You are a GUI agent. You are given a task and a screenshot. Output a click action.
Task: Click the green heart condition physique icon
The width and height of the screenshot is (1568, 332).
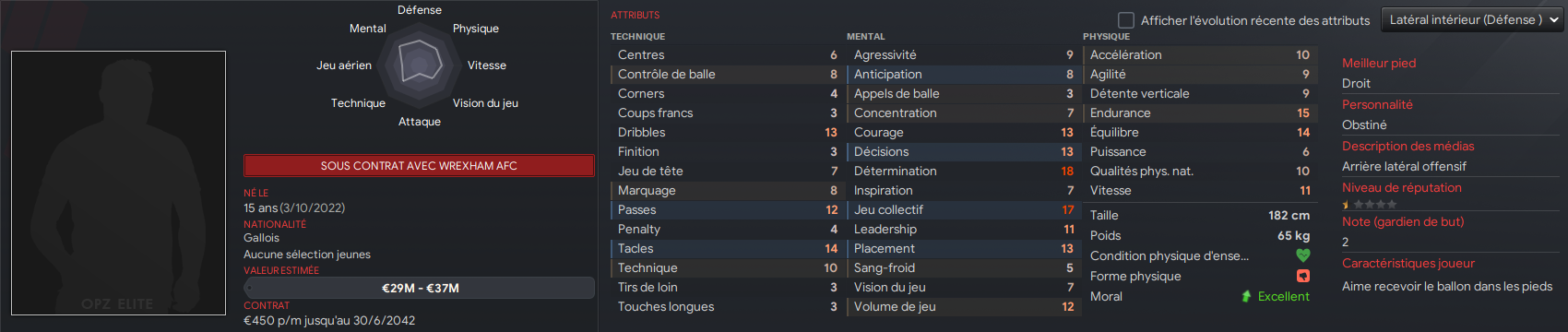pos(1302,255)
